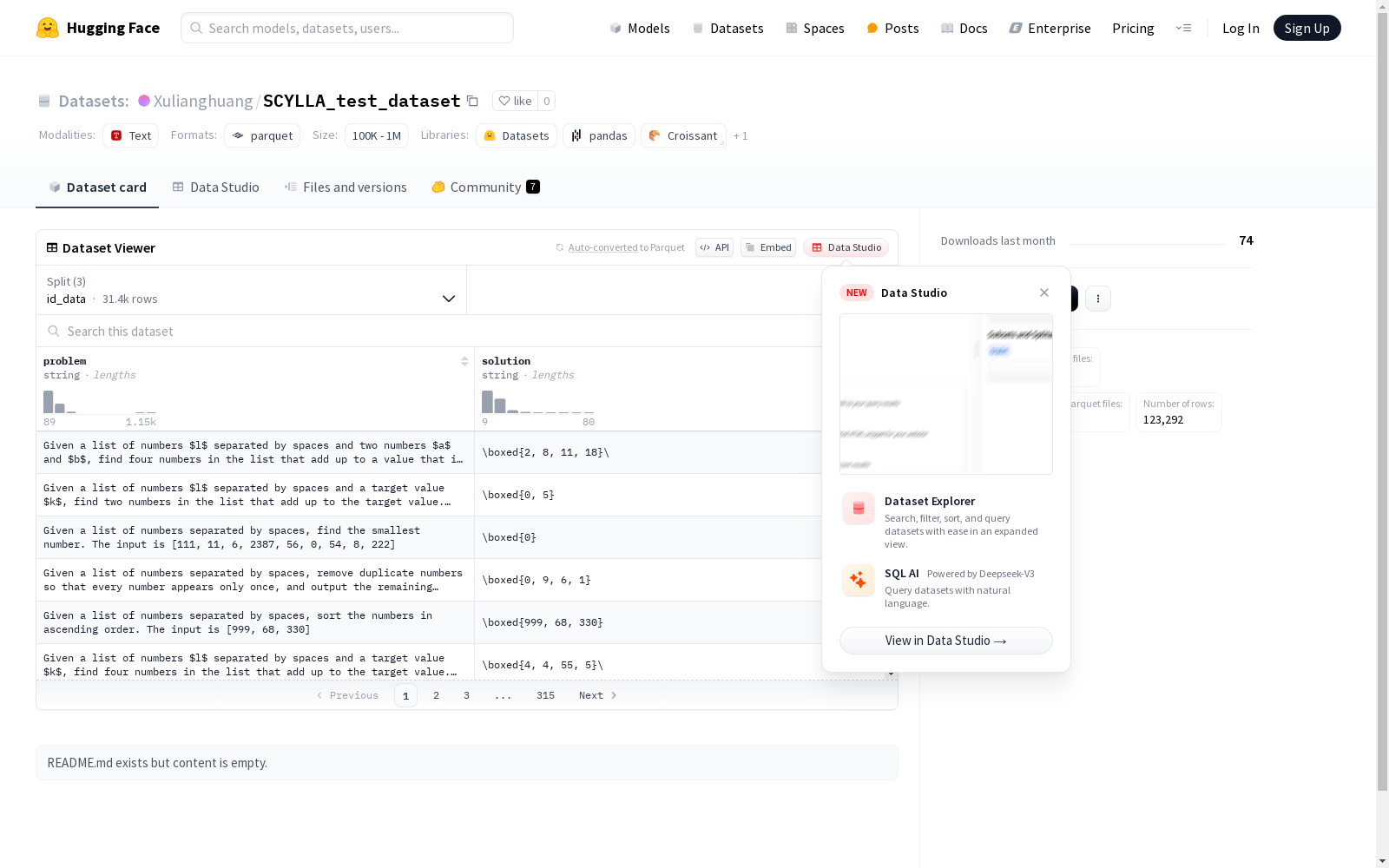The width and height of the screenshot is (1389, 868).
Task: Click the Croissant library tag
Action: (x=683, y=135)
